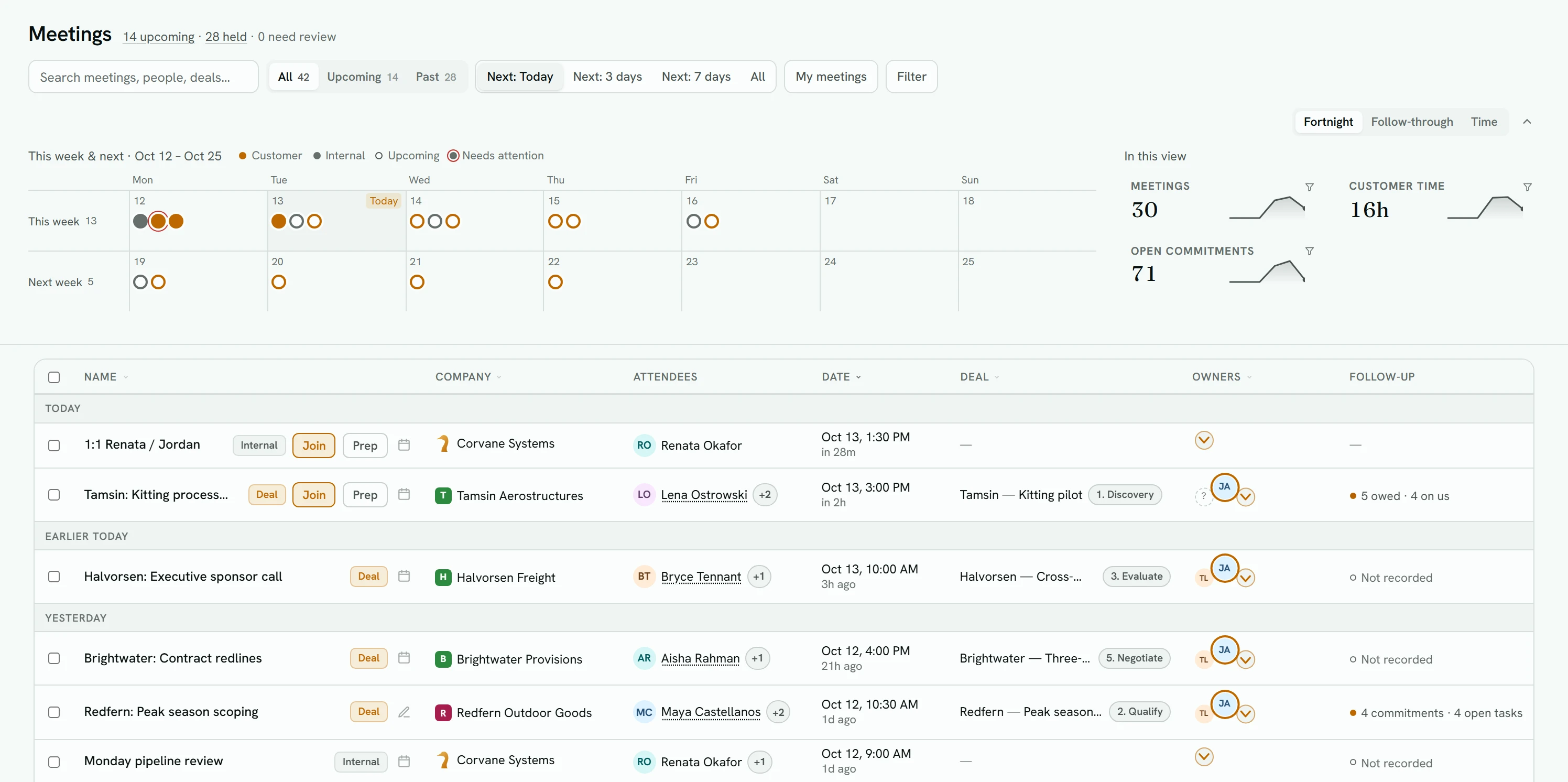Click filter funnel icon beside CUSTOMER TIME metric
Screen dimensions: 1568x782
tap(1527, 187)
